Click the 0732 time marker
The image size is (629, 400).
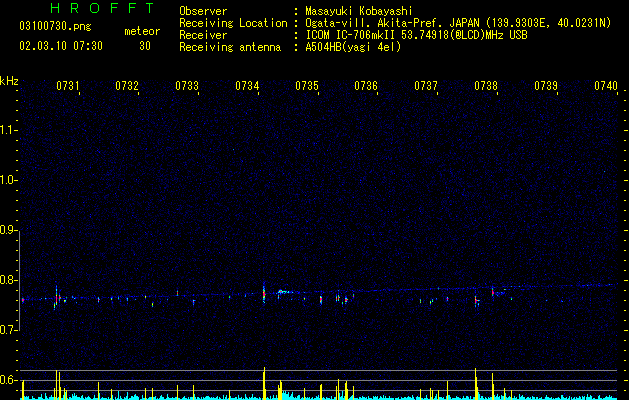(x=127, y=85)
